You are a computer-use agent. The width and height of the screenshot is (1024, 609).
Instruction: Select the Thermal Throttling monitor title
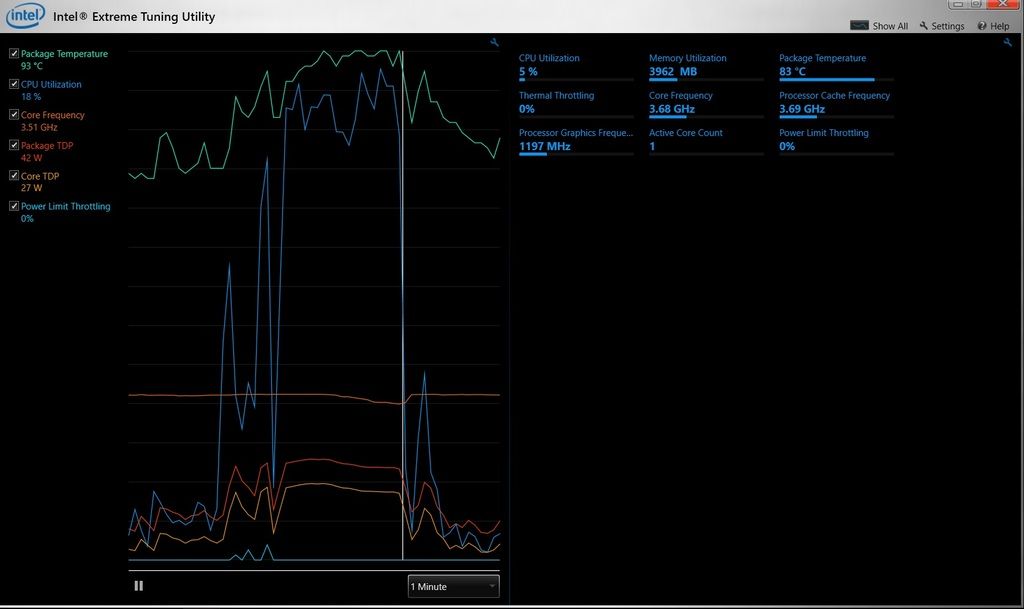(x=556, y=95)
